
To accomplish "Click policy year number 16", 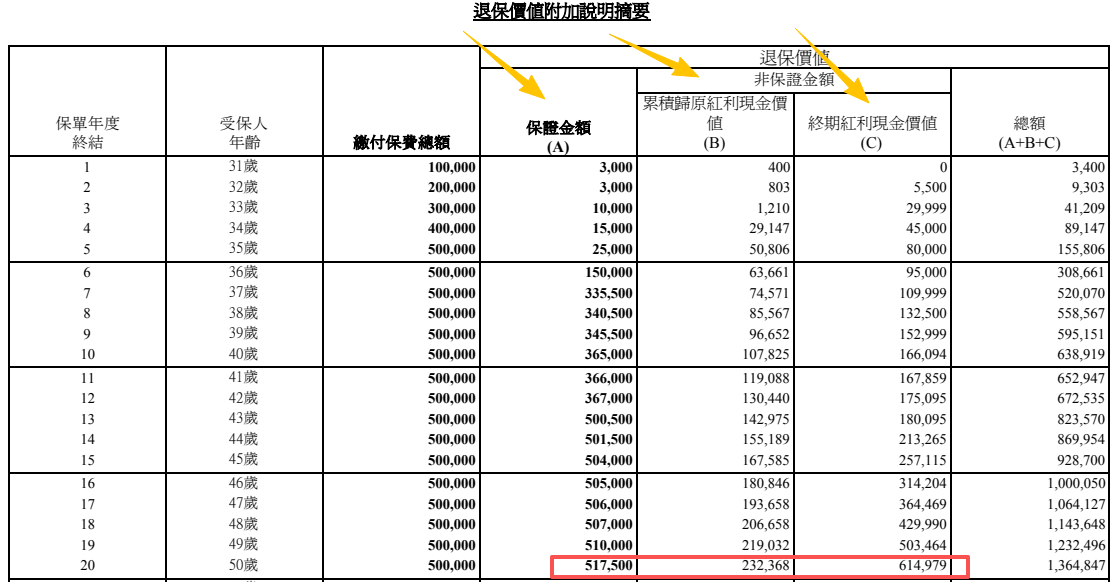I will click(x=87, y=483).
